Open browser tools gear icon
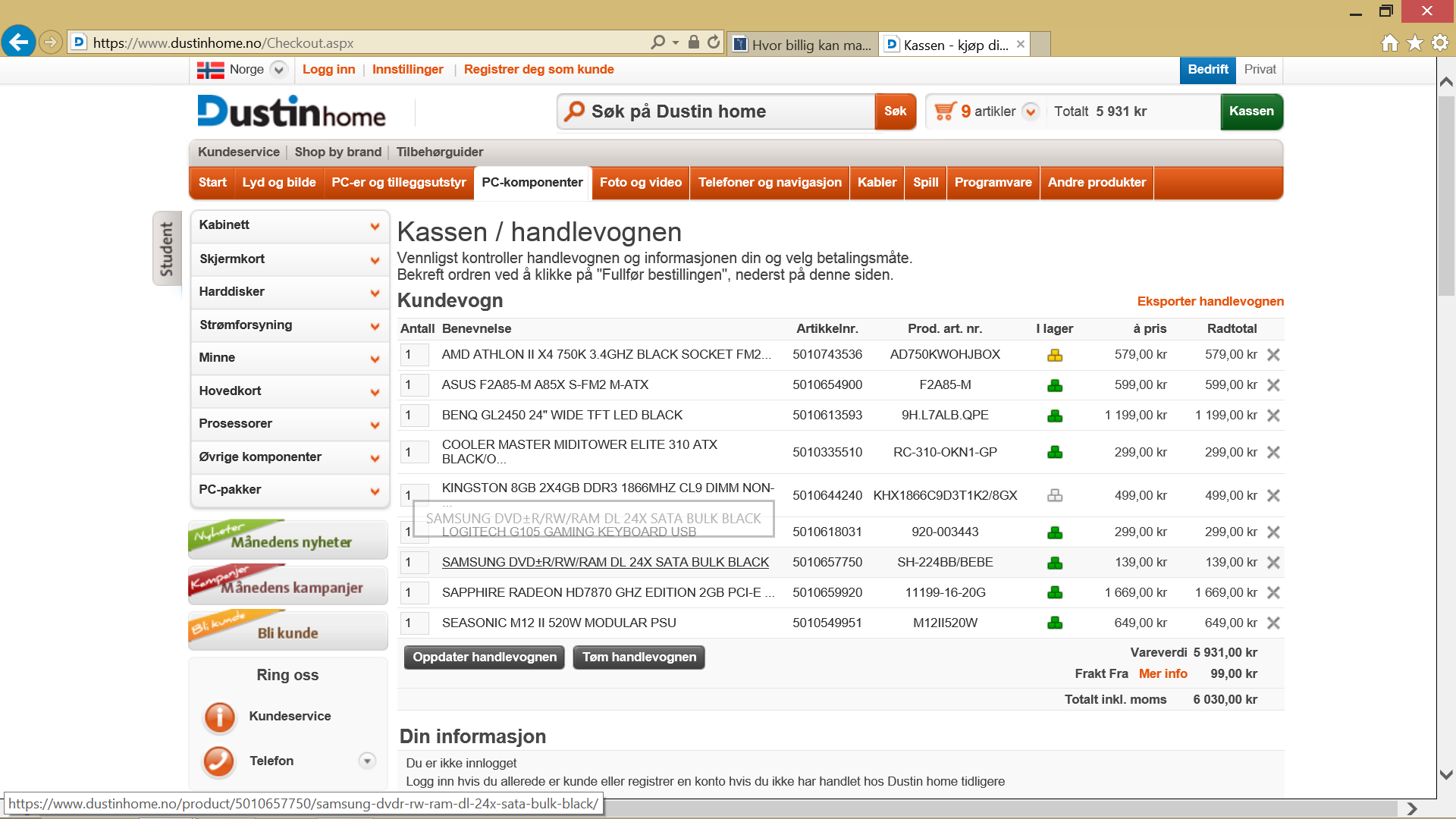Screen dimensions: 1456x819 pos(1439,43)
